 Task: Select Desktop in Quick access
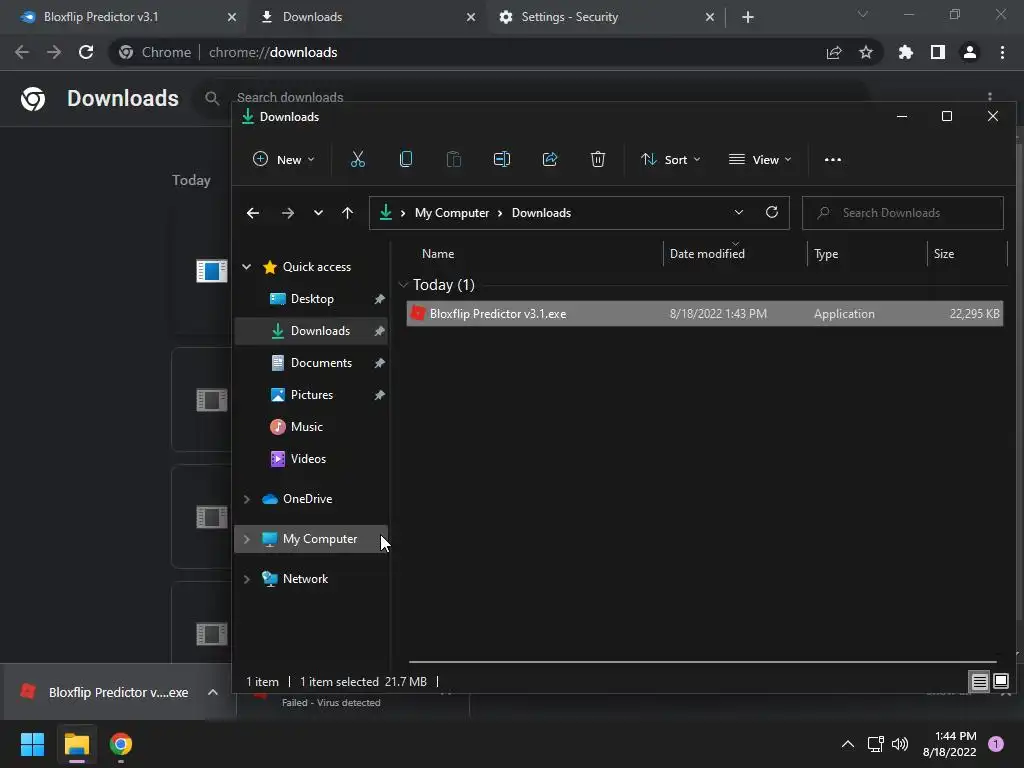[312, 298]
